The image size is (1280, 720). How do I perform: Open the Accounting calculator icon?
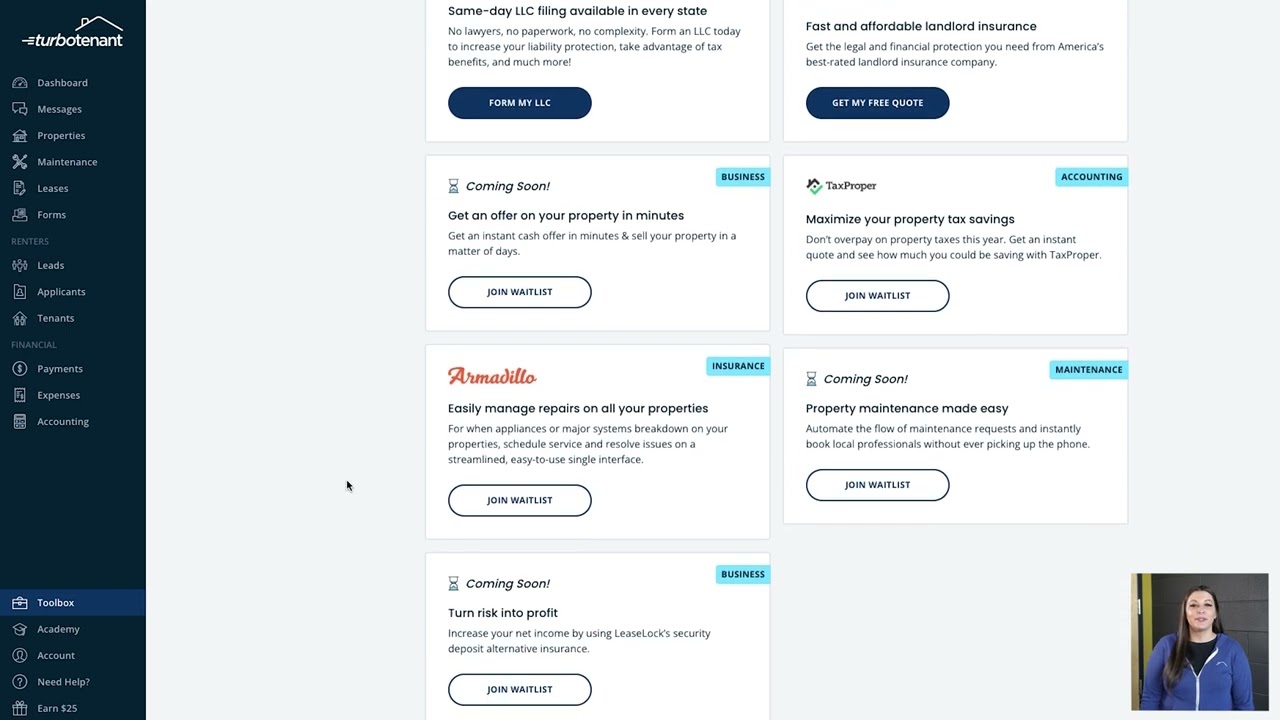point(20,422)
